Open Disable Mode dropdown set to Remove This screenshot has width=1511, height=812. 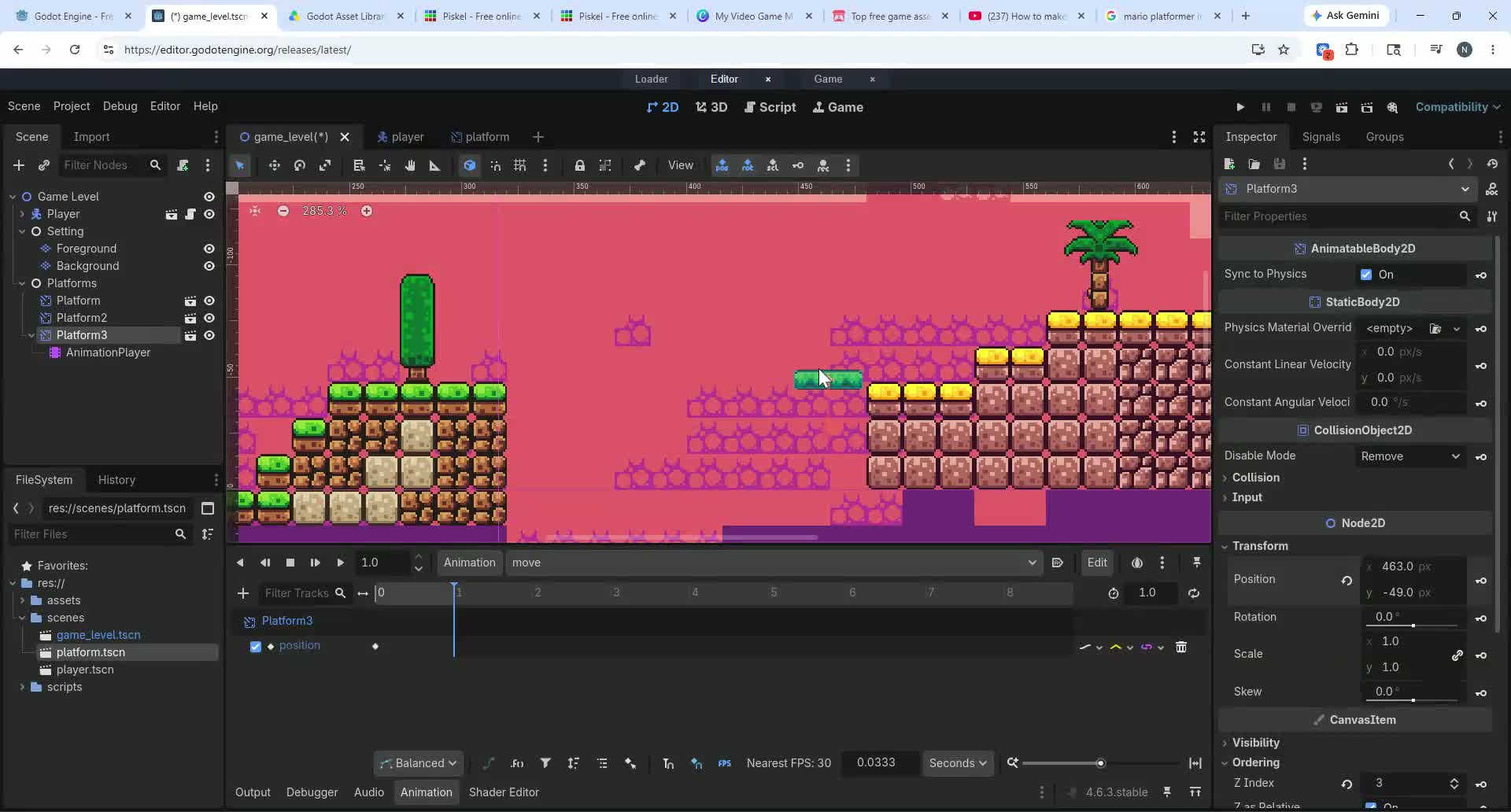[x=1410, y=456]
